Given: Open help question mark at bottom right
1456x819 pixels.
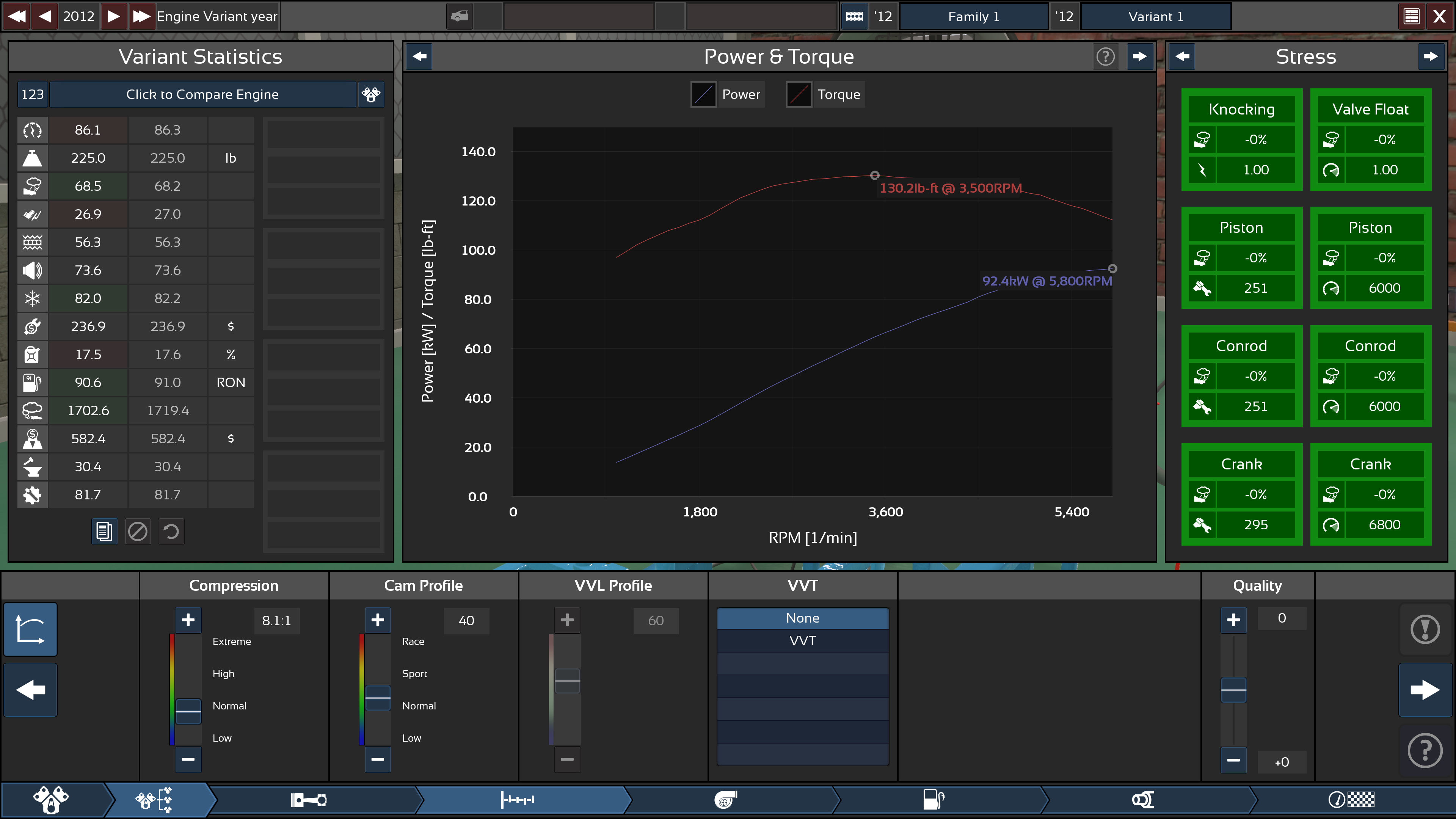Looking at the screenshot, I should click(x=1425, y=751).
